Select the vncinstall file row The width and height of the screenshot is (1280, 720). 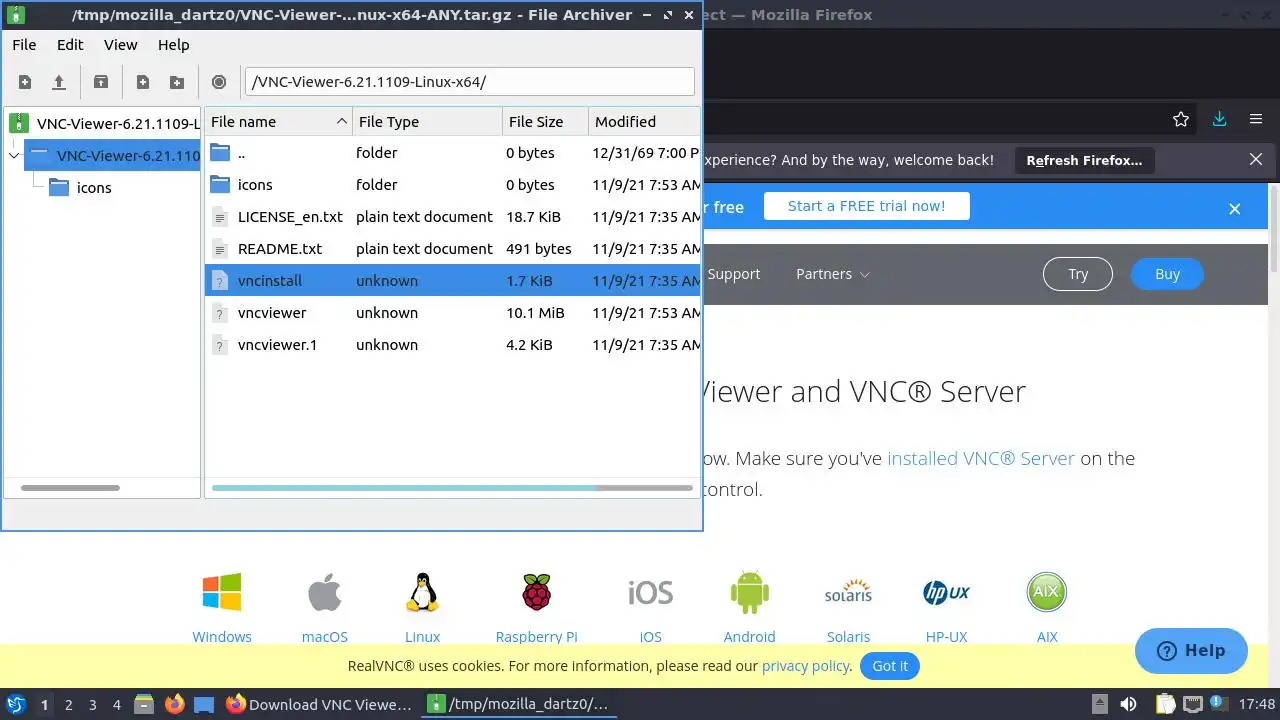click(x=452, y=281)
